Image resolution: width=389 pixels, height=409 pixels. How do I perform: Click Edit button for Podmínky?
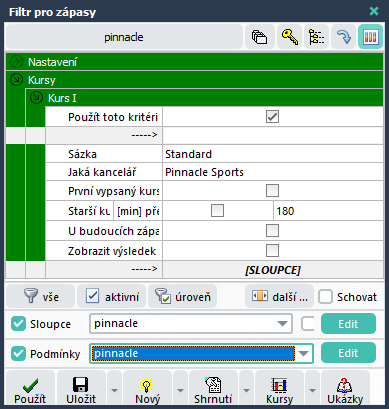click(348, 353)
